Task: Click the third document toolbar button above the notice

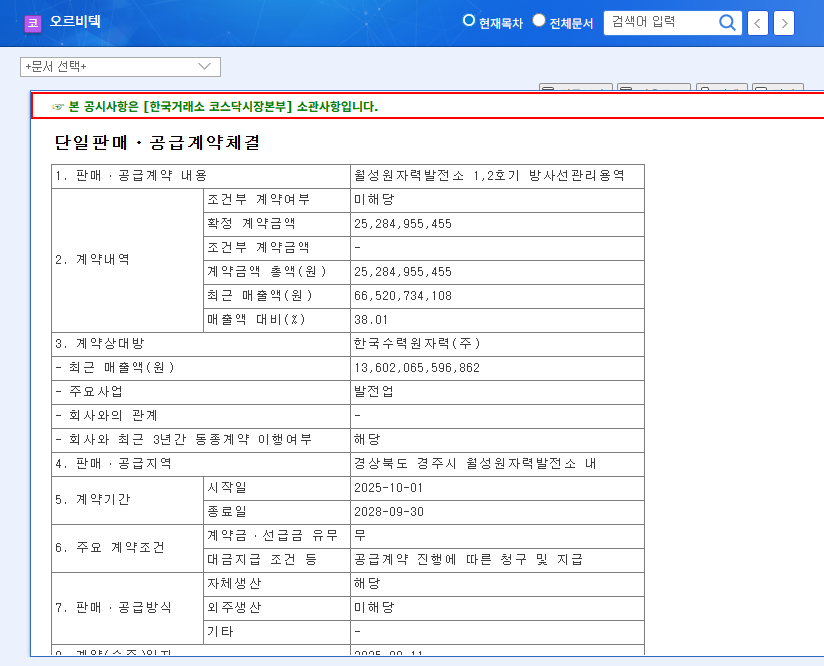Action: pos(723,85)
